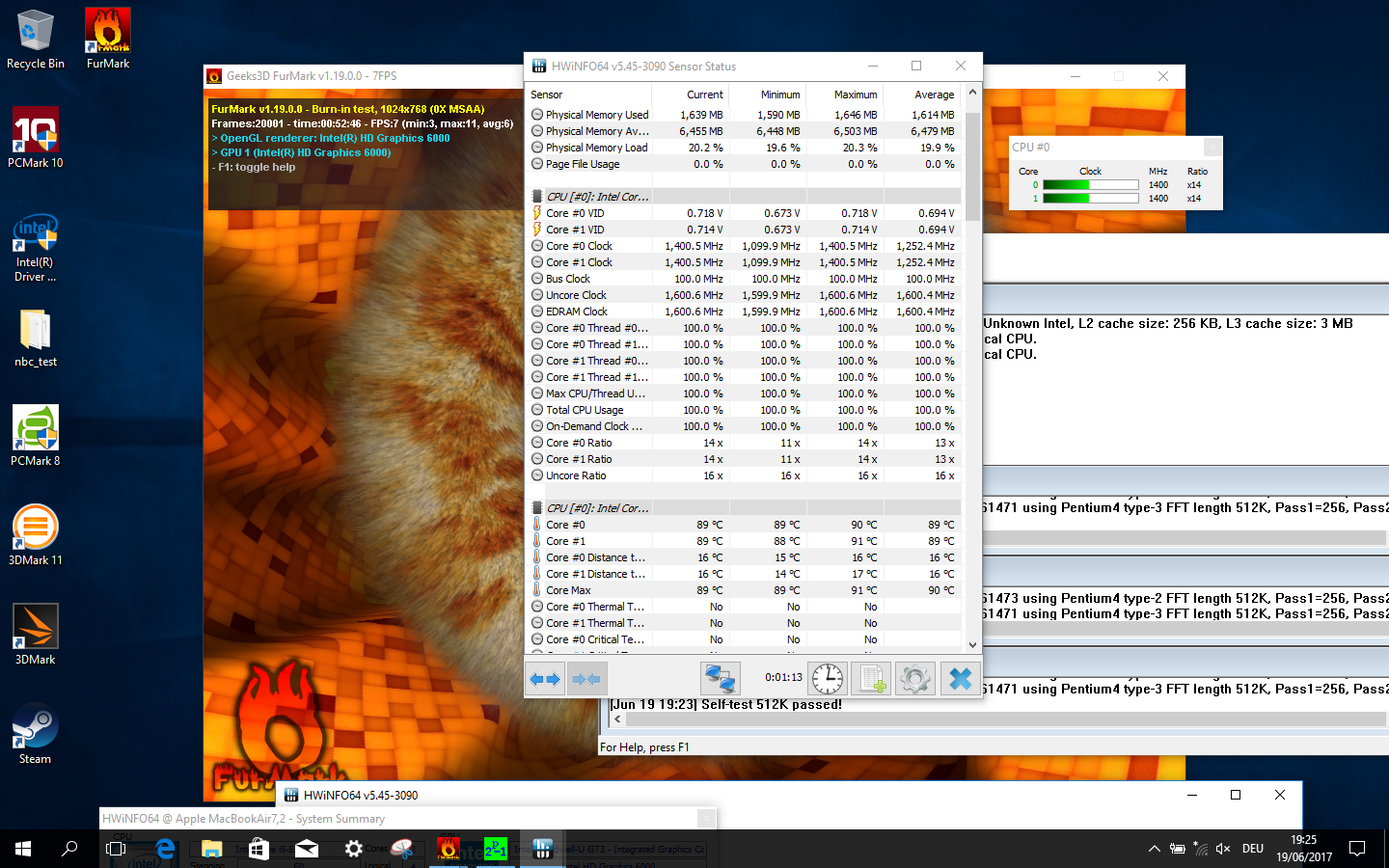Click the sensor list scroll-down arrow
The image size is (1389, 868).
tap(972, 645)
